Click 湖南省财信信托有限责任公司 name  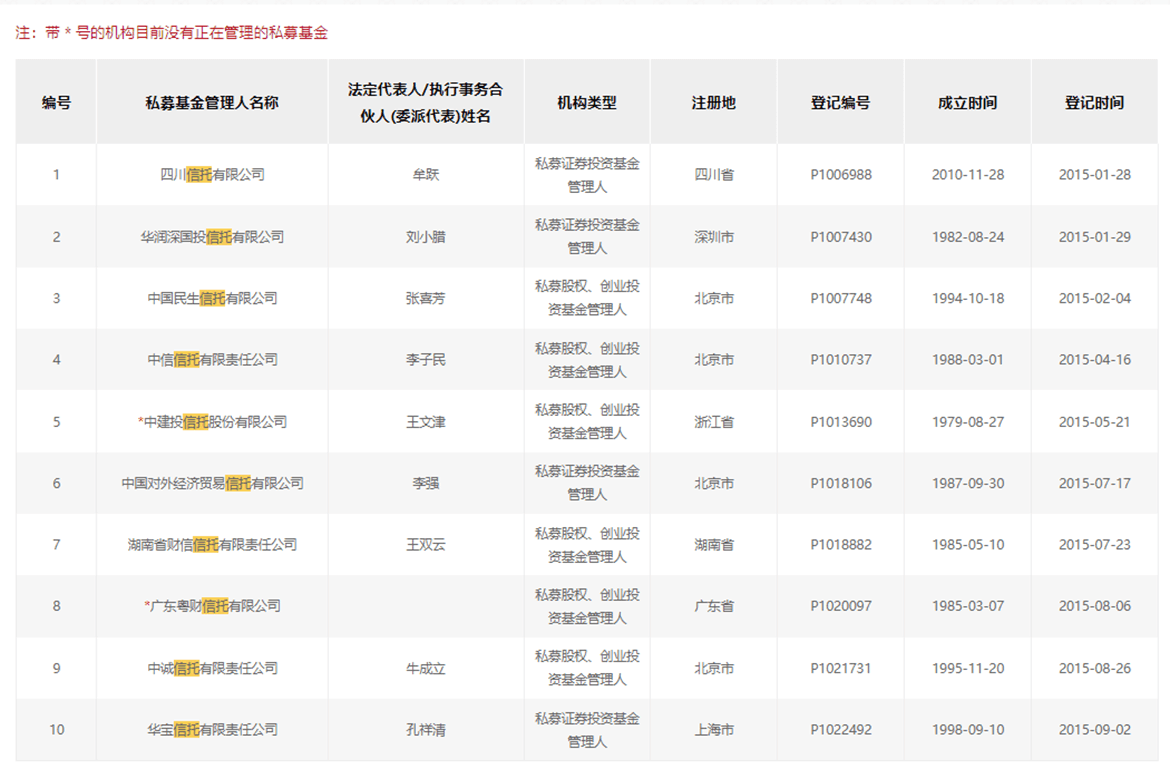coord(212,545)
